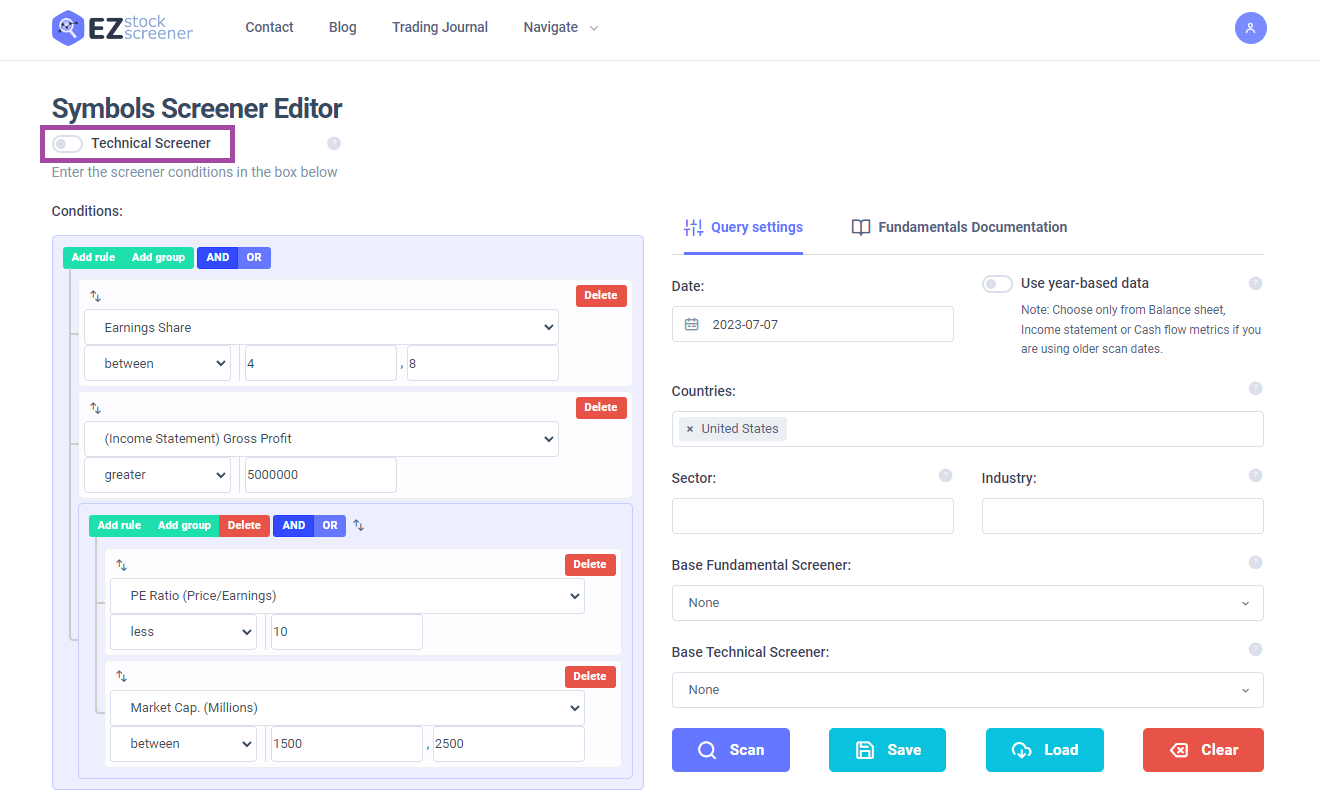The width and height of the screenshot is (1320, 805).
Task: Remove United States tag with x icon
Action: 690,429
